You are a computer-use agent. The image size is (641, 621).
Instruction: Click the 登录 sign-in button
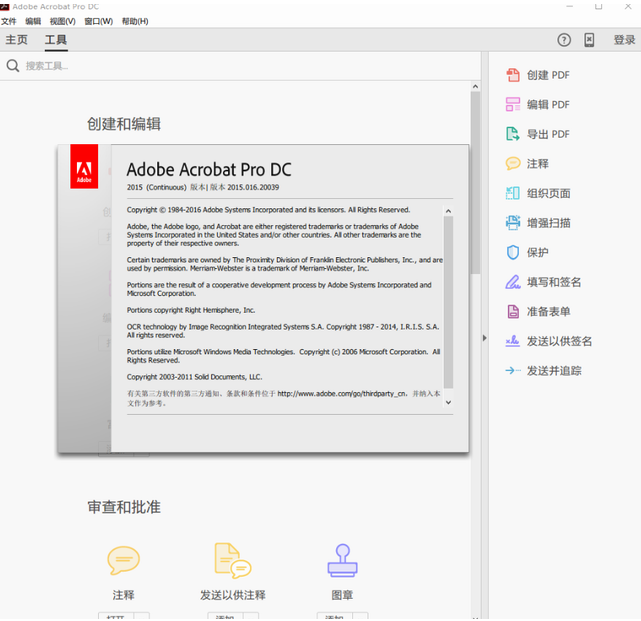point(624,40)
